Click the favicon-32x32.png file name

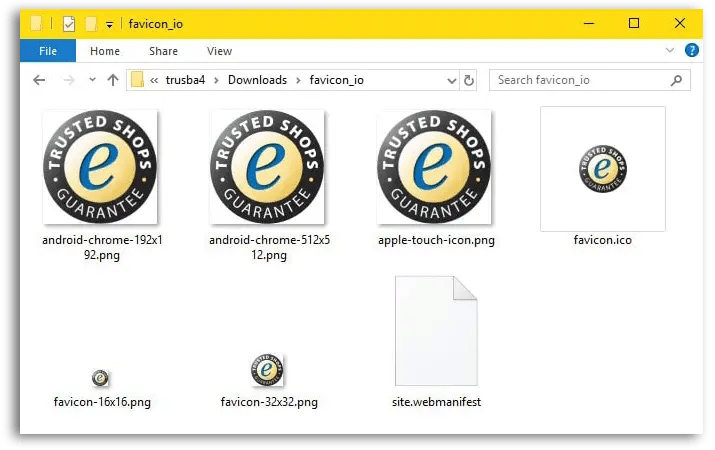(x=269, y=402)
